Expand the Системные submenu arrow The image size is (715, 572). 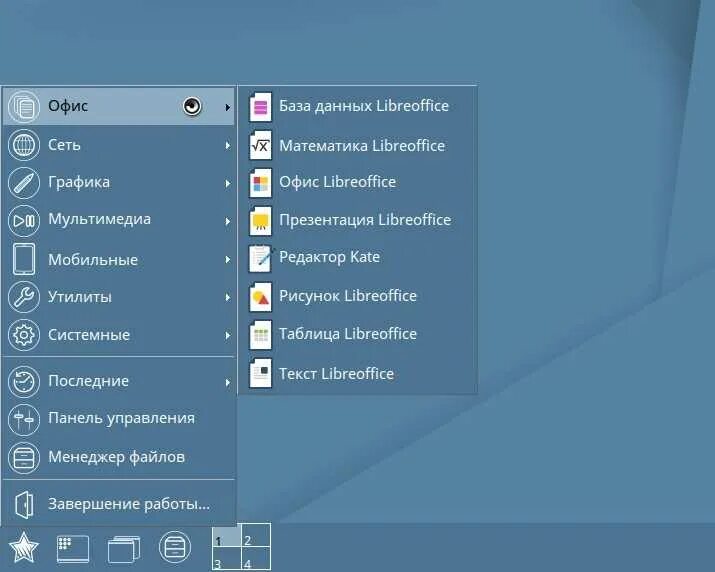tap(227, 336)
